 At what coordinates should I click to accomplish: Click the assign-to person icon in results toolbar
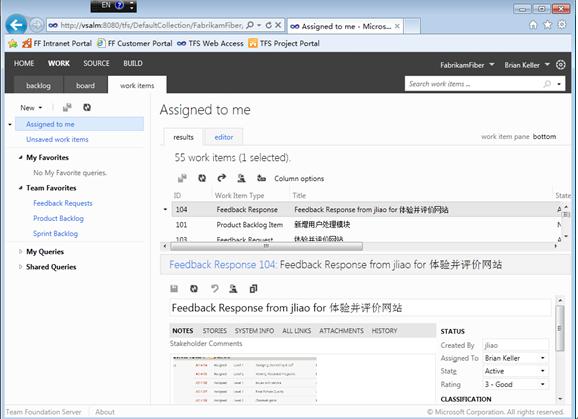(241, 178)
